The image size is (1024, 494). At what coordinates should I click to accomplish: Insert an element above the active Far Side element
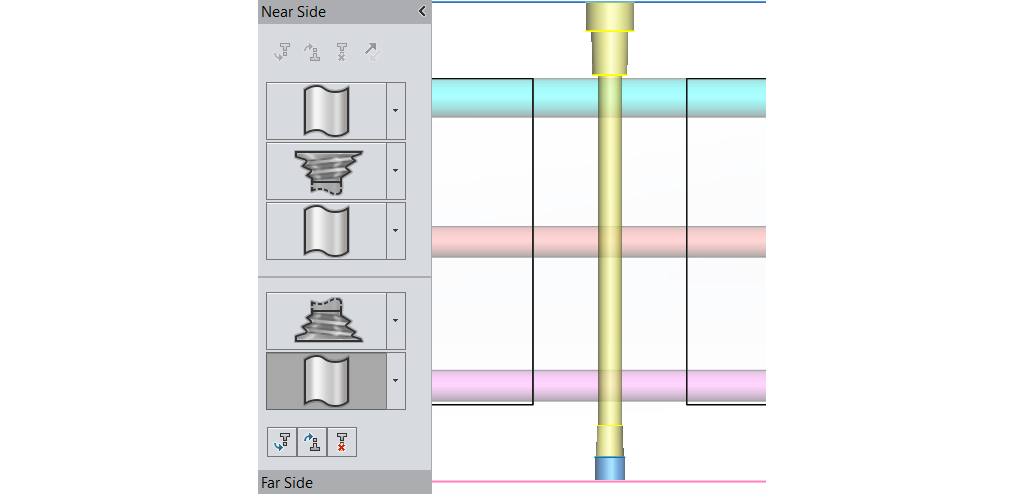(312, 442)
